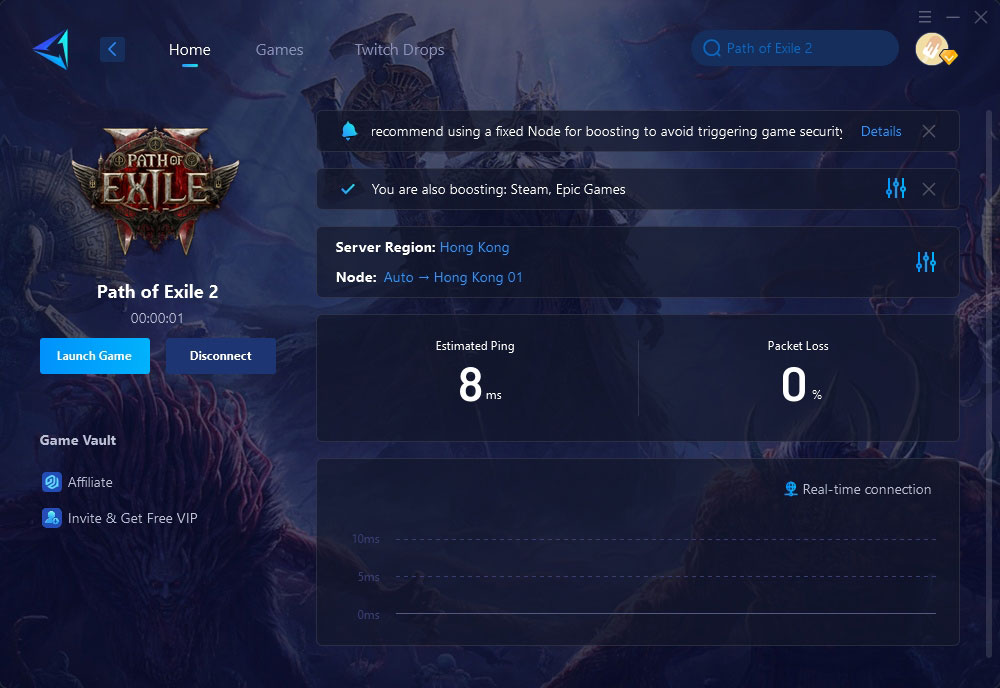Click the 0ms chart axis label
The width and height of the screenshot is (1000, 688).
[x=368, y=615]
